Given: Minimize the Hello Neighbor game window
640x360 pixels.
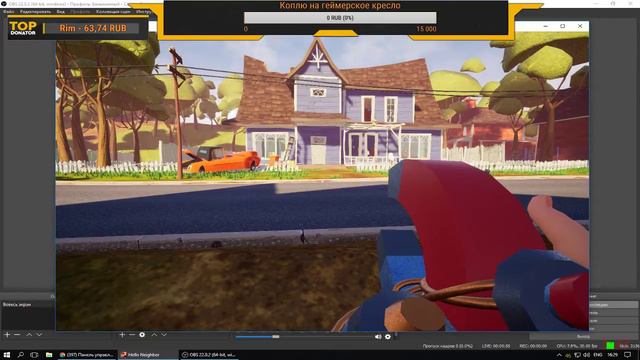Looking at the screenshot, I should click(546, 26).
